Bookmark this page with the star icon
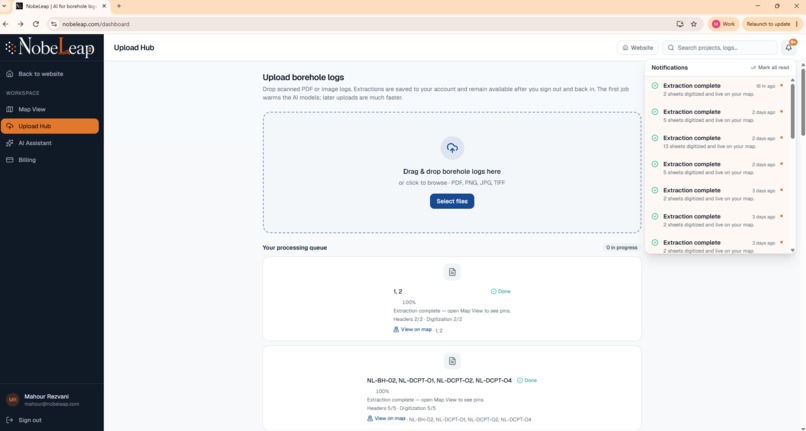Image resolution: width=806 pixels, height=431 pixels. pos(694,24)
